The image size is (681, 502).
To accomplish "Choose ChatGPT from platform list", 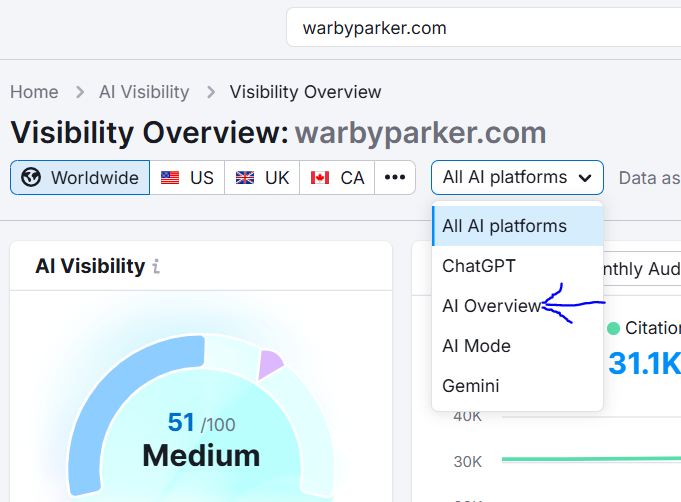I will (478, 266).
